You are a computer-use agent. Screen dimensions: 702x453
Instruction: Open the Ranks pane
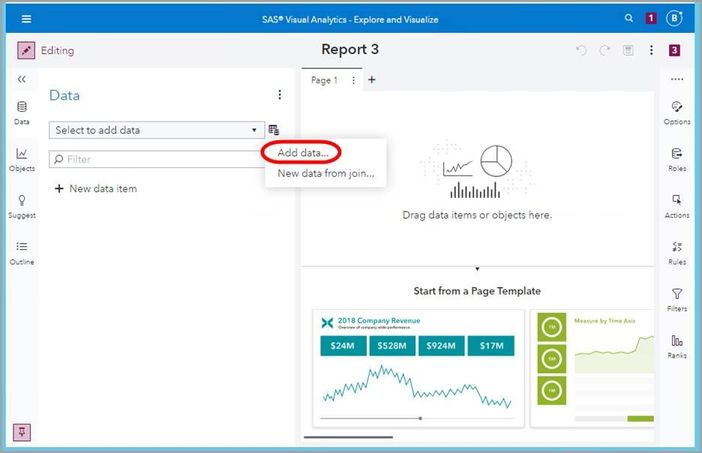[677, 346]
